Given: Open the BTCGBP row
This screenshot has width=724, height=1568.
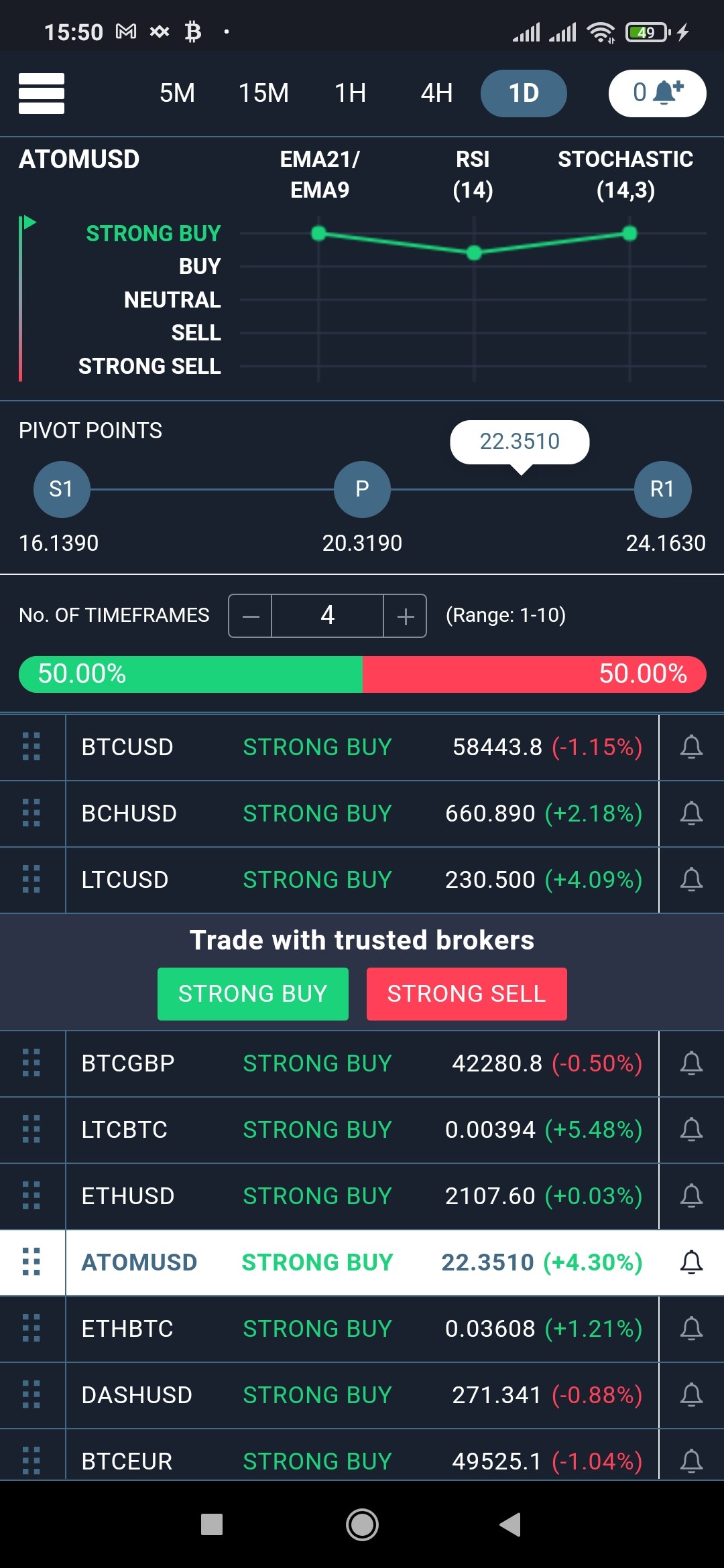Looking at the screenshot, I should tap(362, 1063).
